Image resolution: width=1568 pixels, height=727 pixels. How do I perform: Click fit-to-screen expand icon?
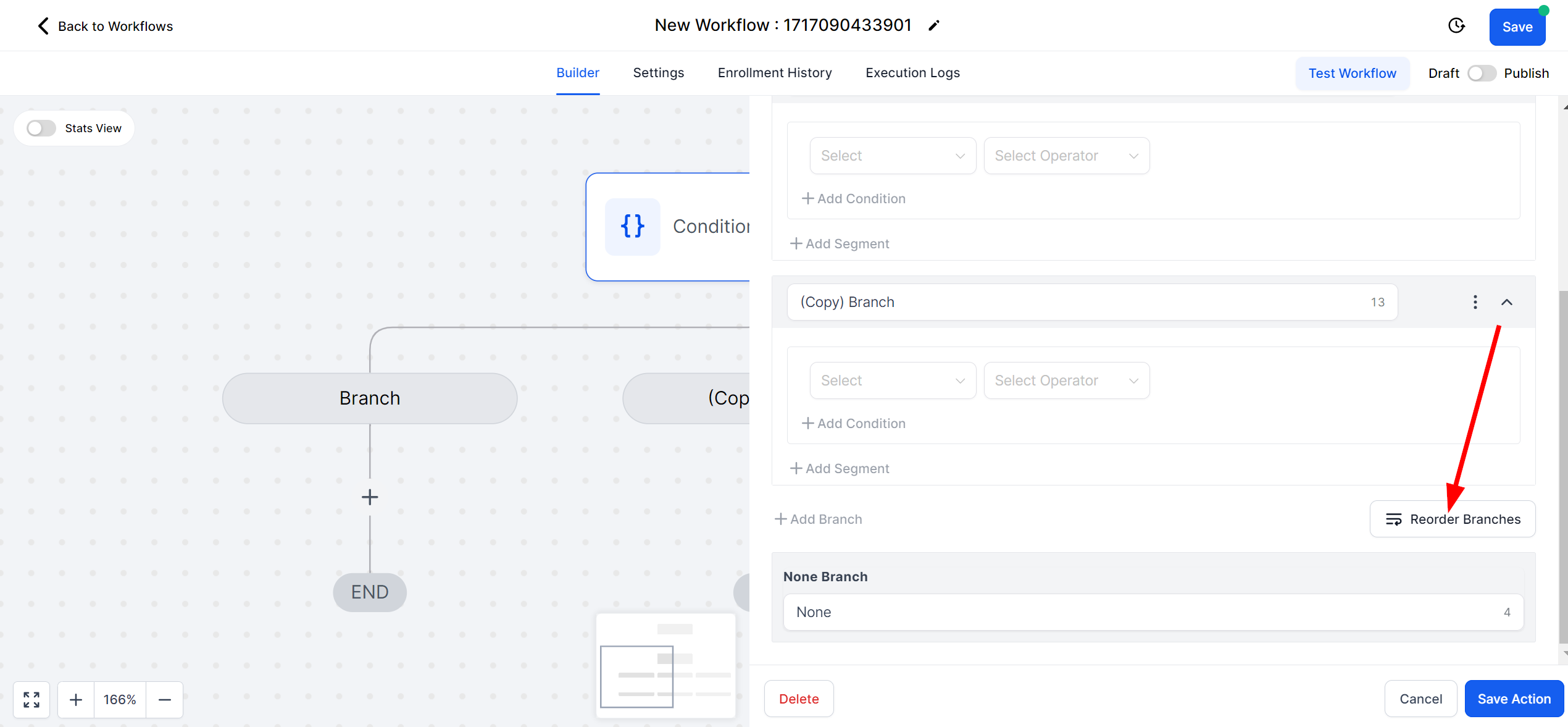tap(31, 699)
